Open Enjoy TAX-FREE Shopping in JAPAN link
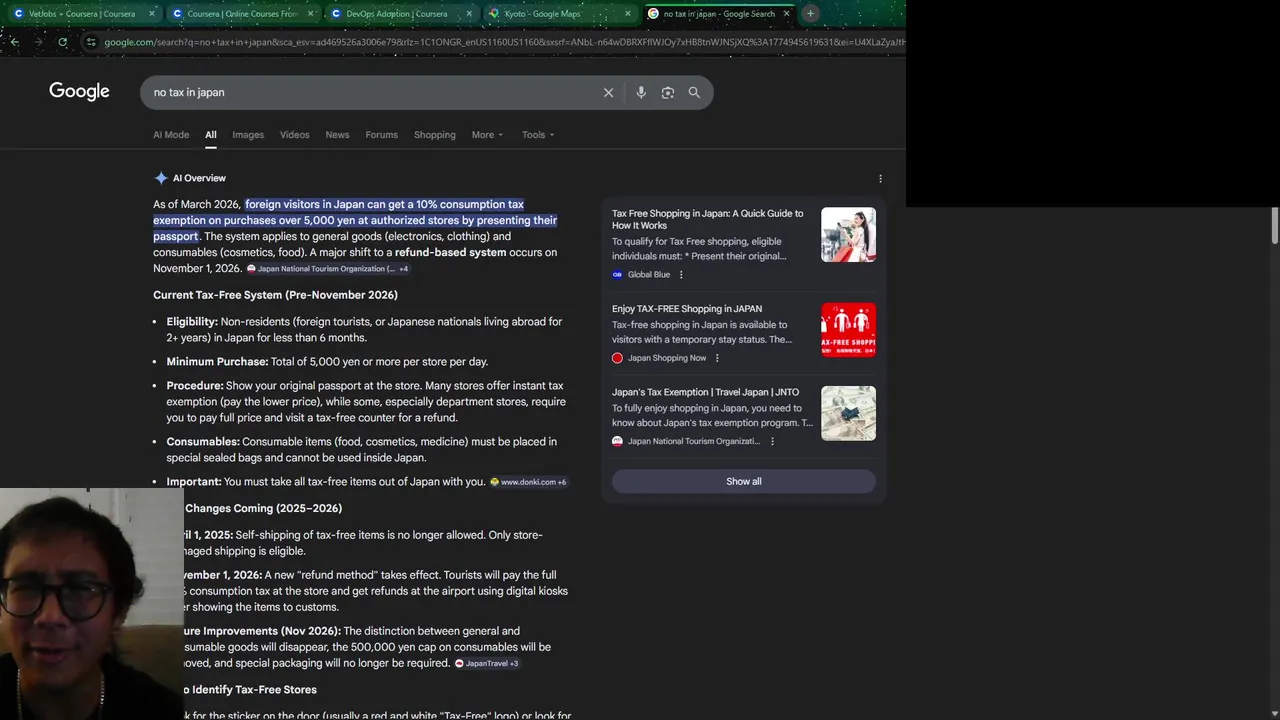The width and height of the screenshot is (1280, 720). point(687,309)
